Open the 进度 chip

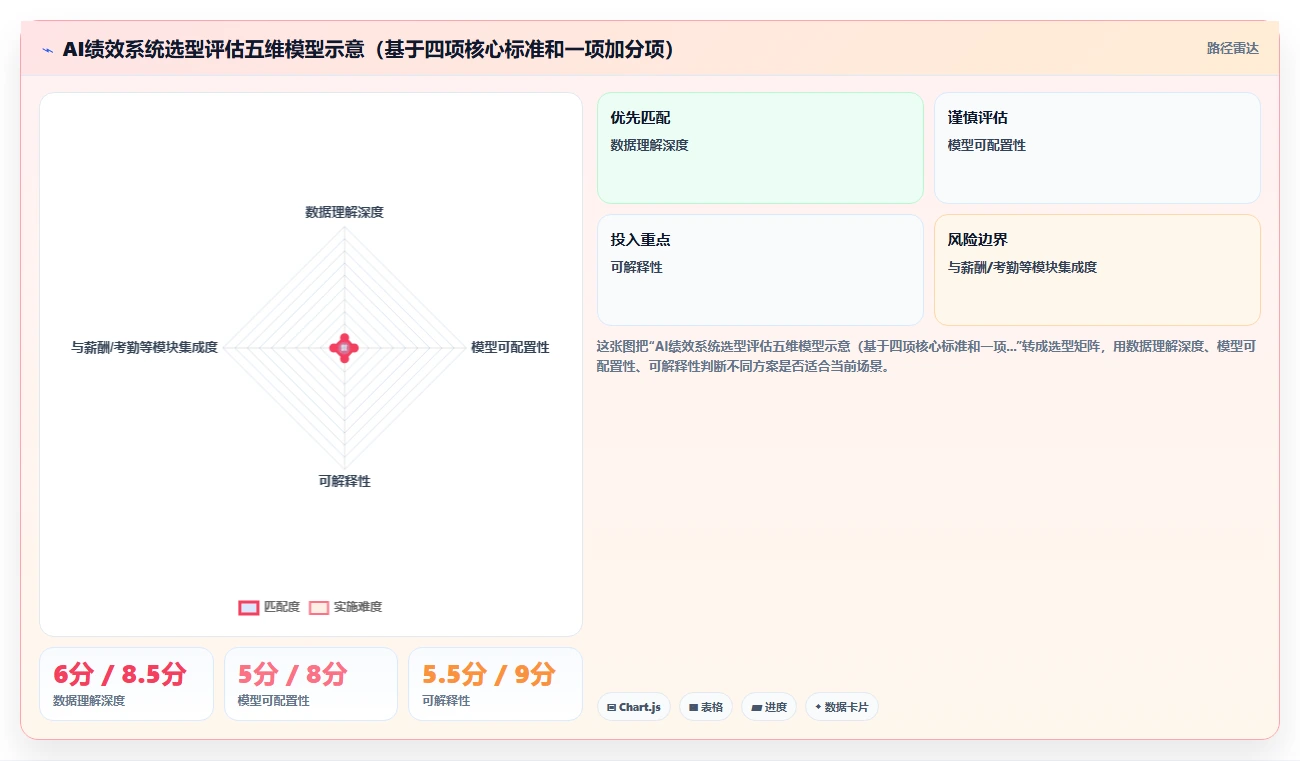pos(769,707)
